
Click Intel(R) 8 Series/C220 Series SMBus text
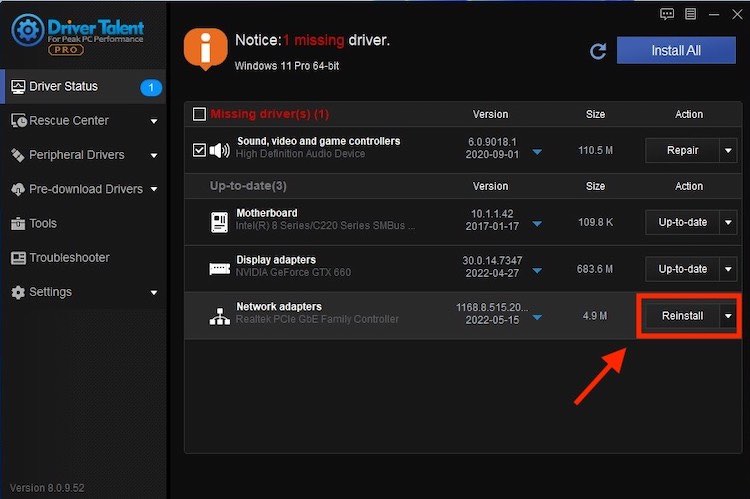325,225
